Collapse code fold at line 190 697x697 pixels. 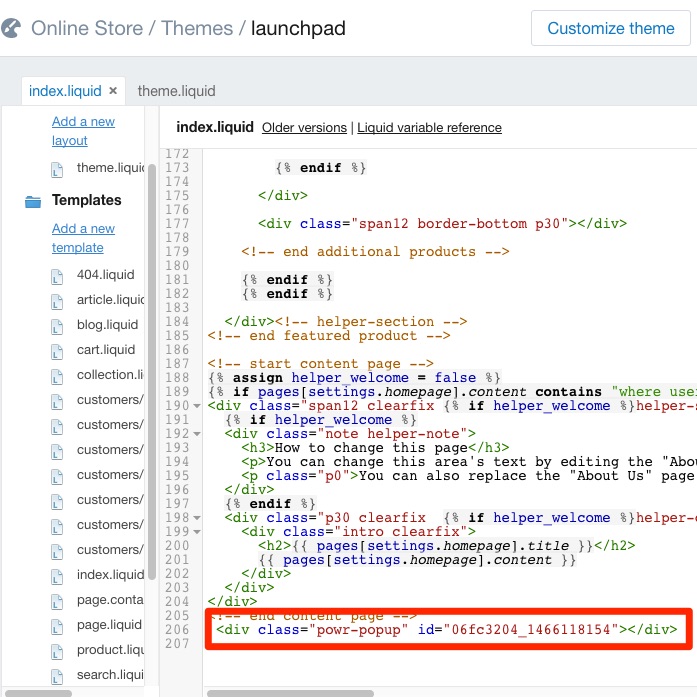point(196,406)
